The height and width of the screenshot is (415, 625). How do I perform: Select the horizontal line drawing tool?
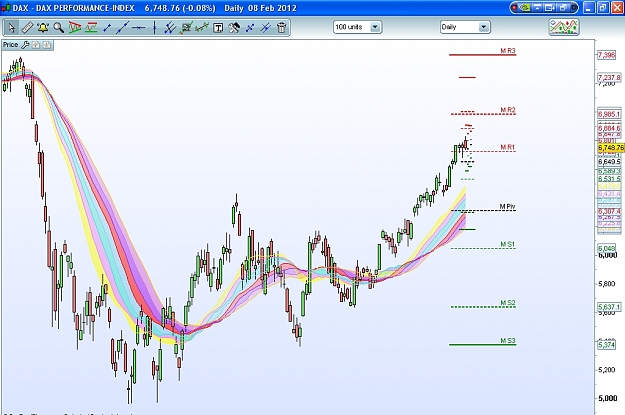point(138,28)
